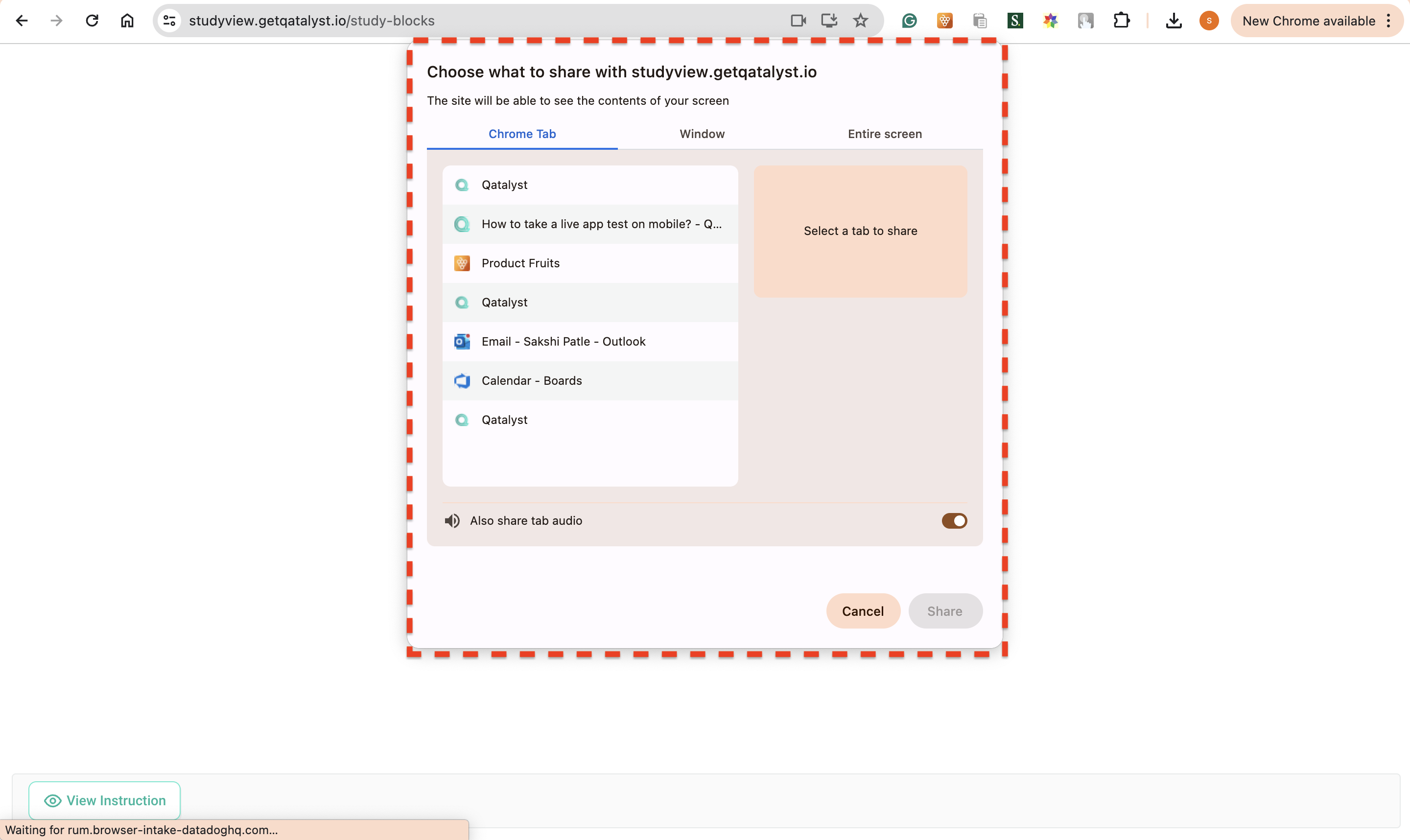The image size is (1410, 840).
Task: Click the Outlook icon beside Email entry
Action: coord(462,341)
